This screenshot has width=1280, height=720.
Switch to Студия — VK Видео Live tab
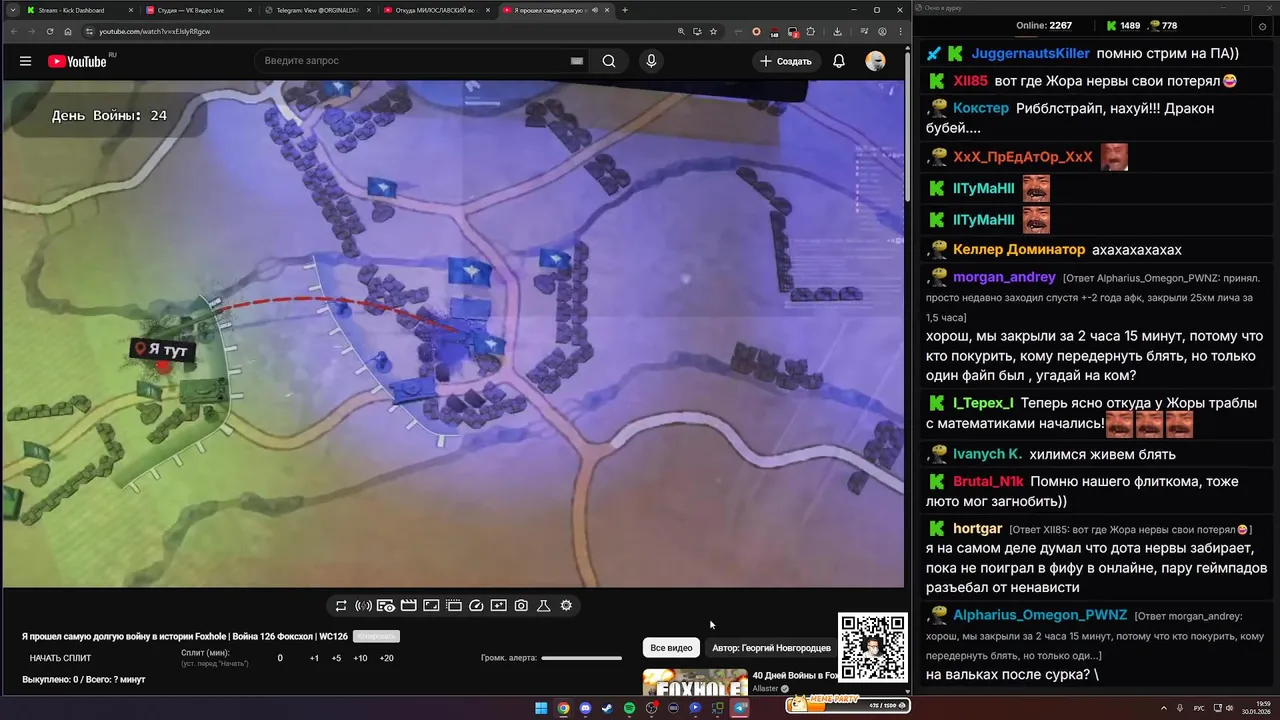(198, 10)
